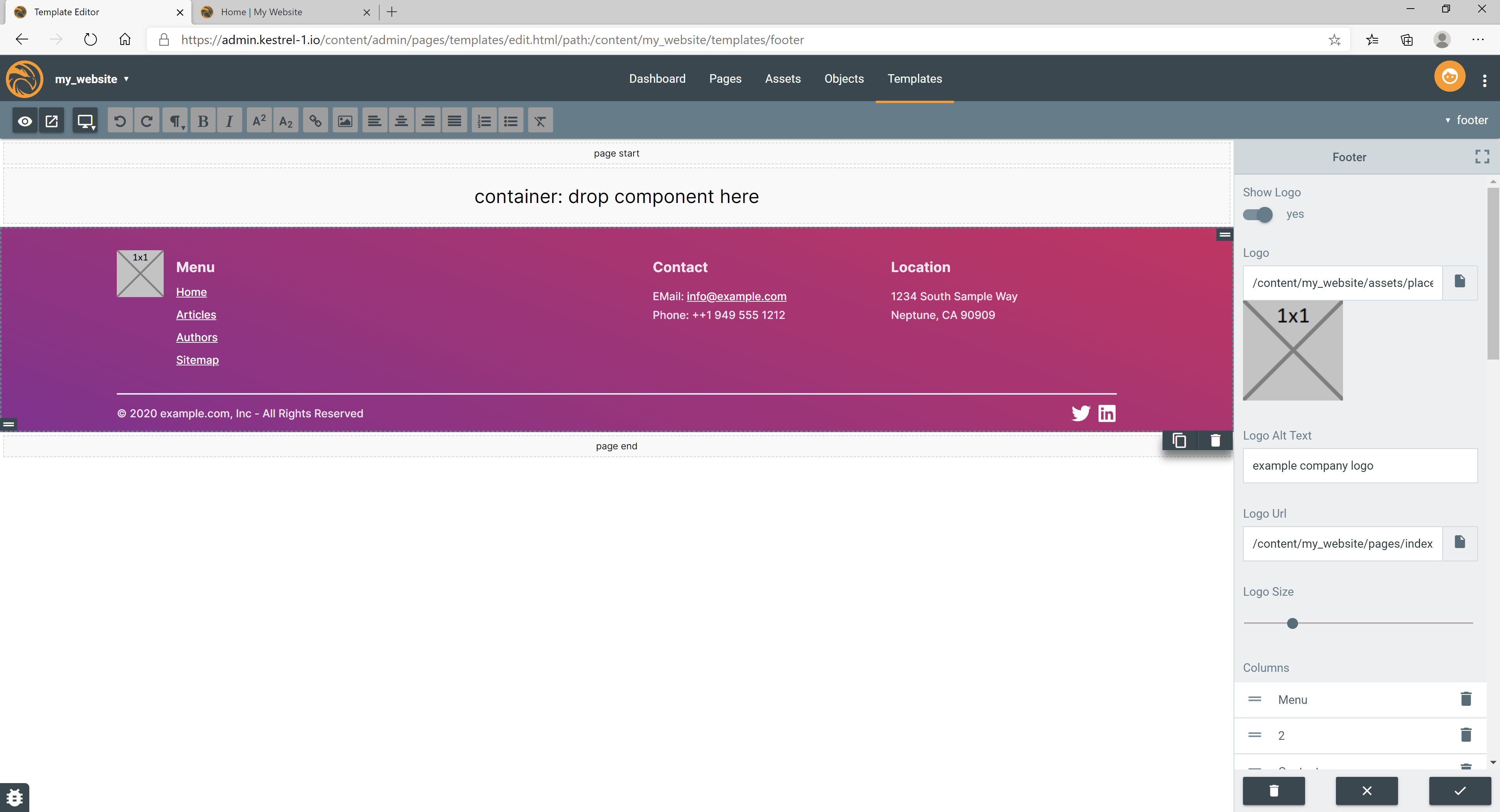Enter fullscreen for the Footer panel

tap(1482, 157)
